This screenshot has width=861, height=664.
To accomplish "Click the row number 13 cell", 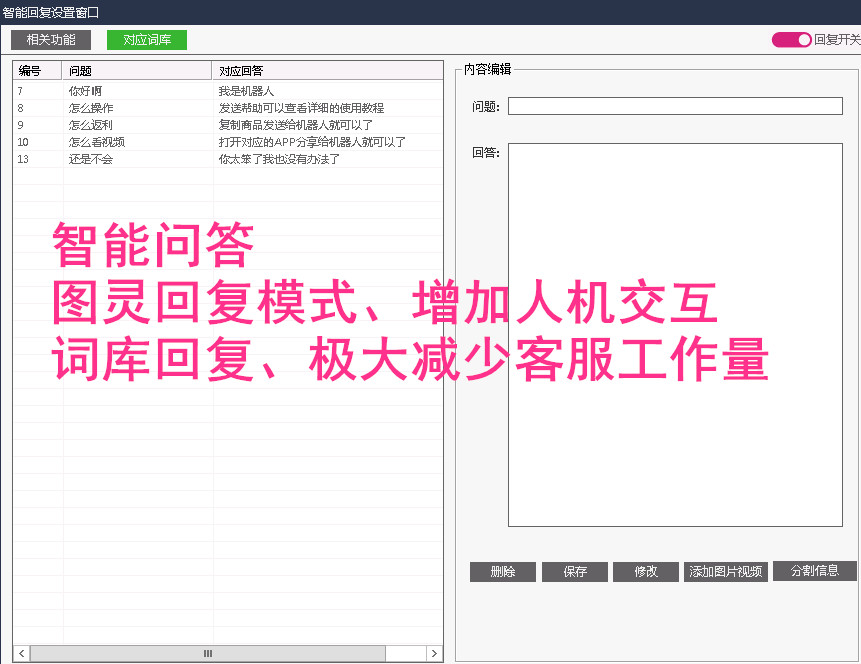I will tap(23, 159).
